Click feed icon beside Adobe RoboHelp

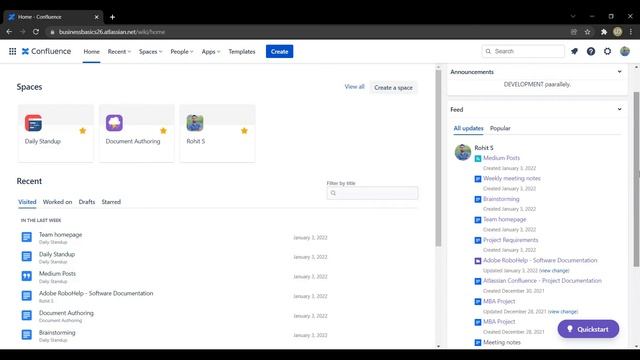pyautogui.click(x=478, y=261)
